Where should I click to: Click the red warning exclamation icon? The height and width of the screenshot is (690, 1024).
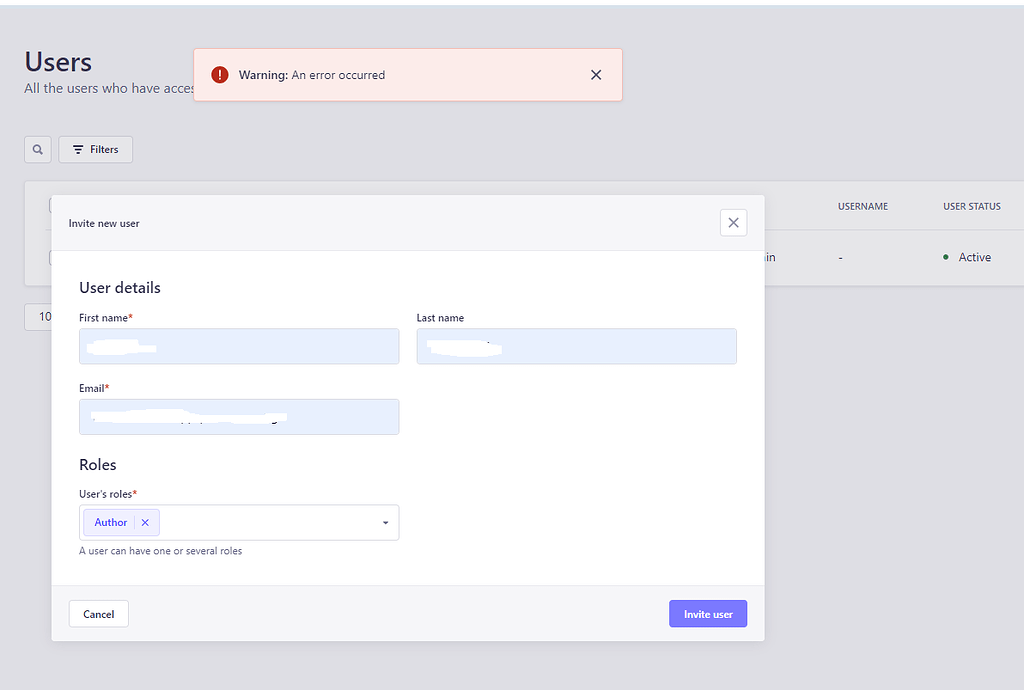click(x=220, y=74)
